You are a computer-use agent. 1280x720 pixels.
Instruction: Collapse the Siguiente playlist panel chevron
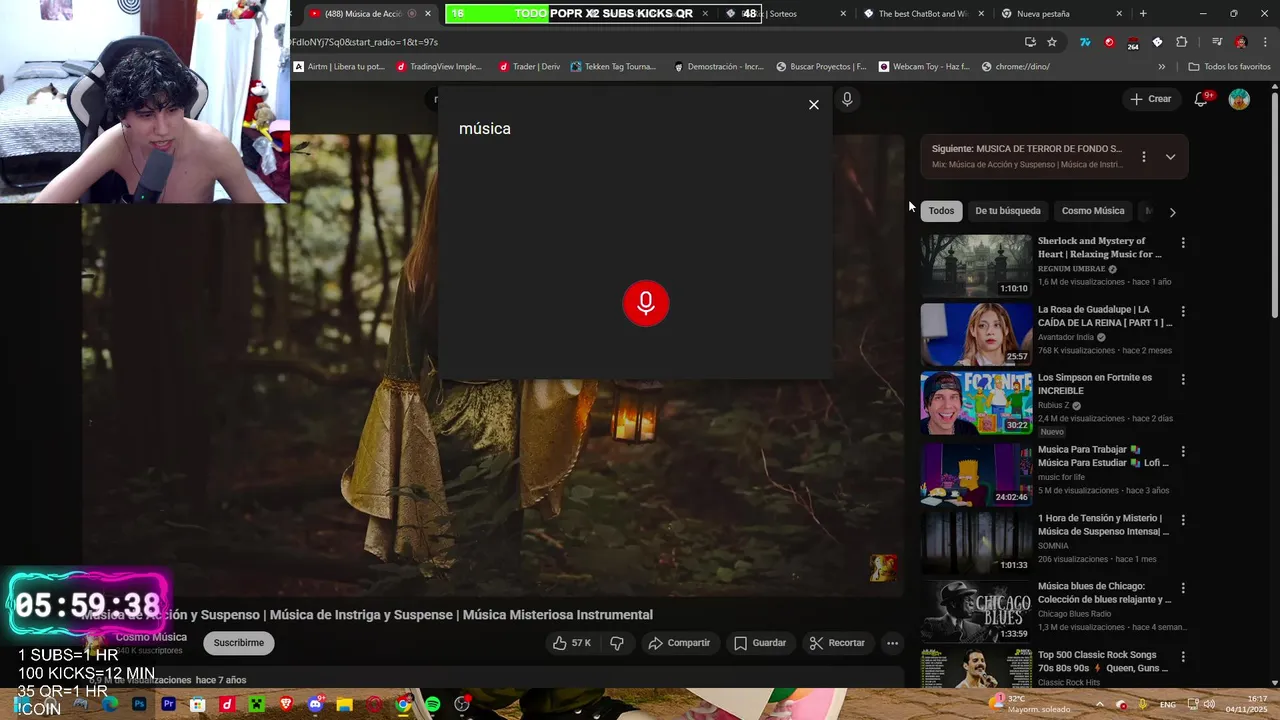[x=1170, y=157]
